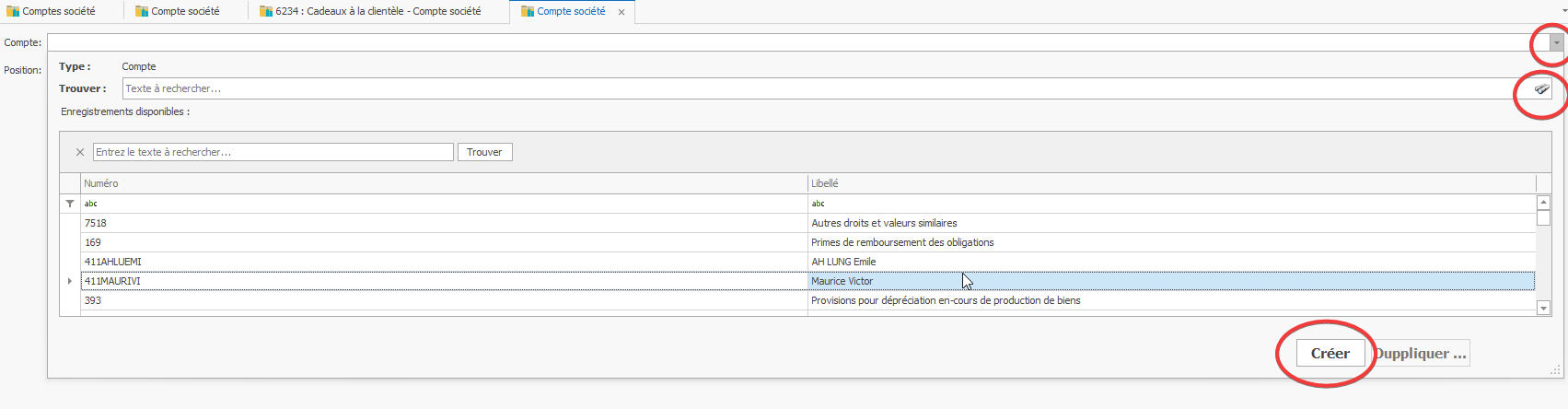Click the binoculars search icon
This screenshot has height=409, width=1568.
(x=1541, y=89)
